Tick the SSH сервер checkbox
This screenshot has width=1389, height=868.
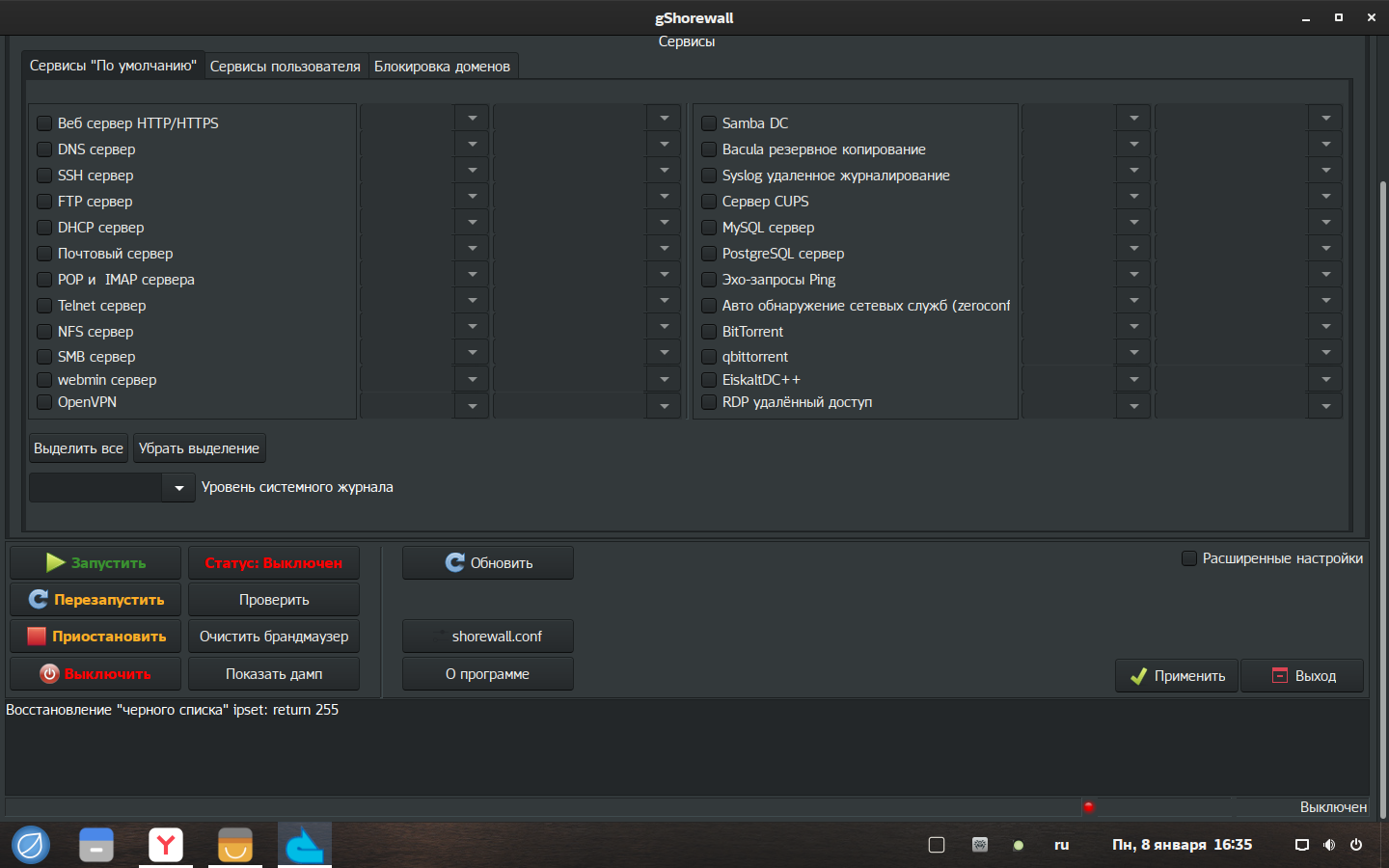(44, 176)
